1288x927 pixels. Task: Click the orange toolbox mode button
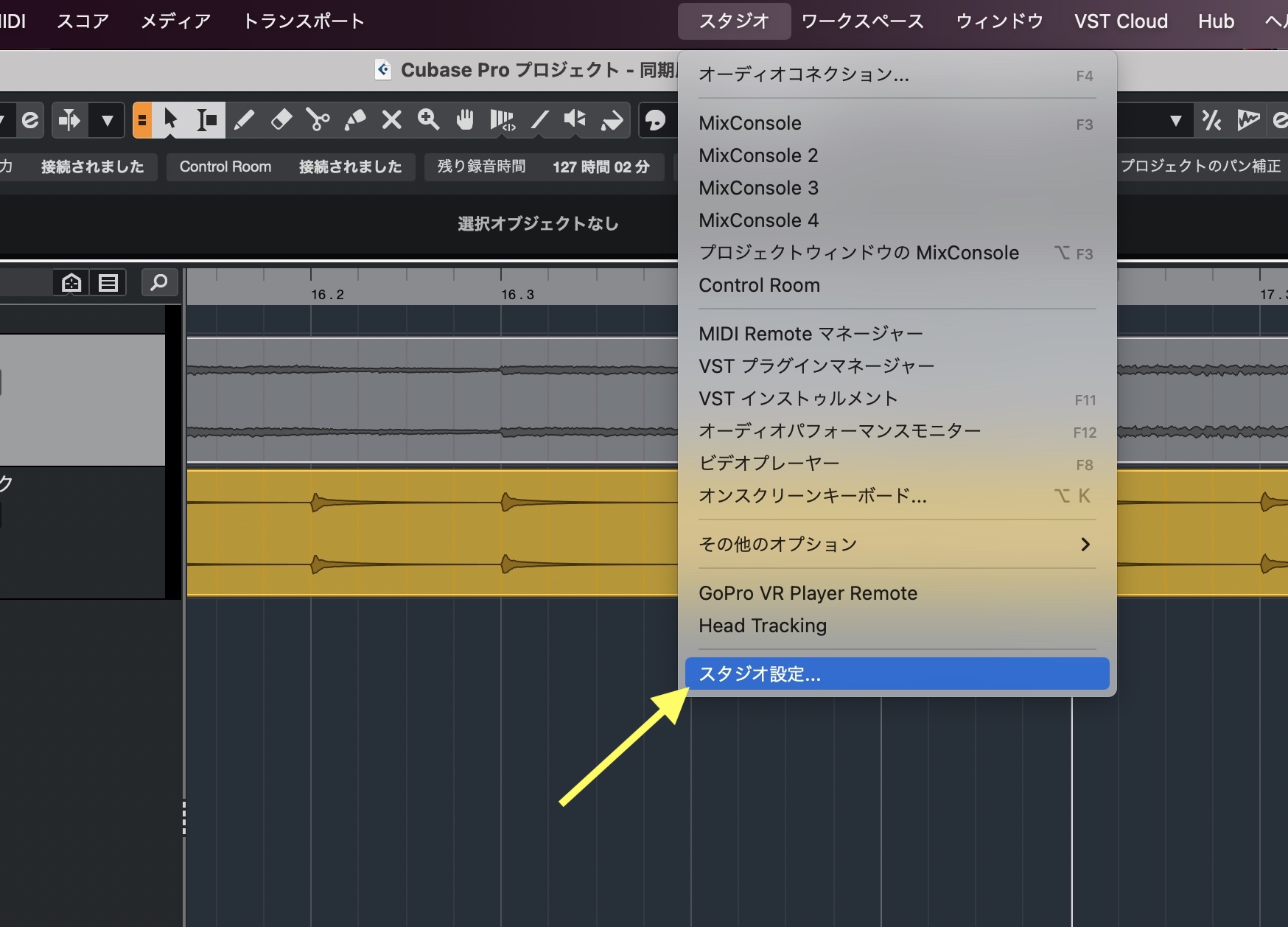click(x=142, y=119)
